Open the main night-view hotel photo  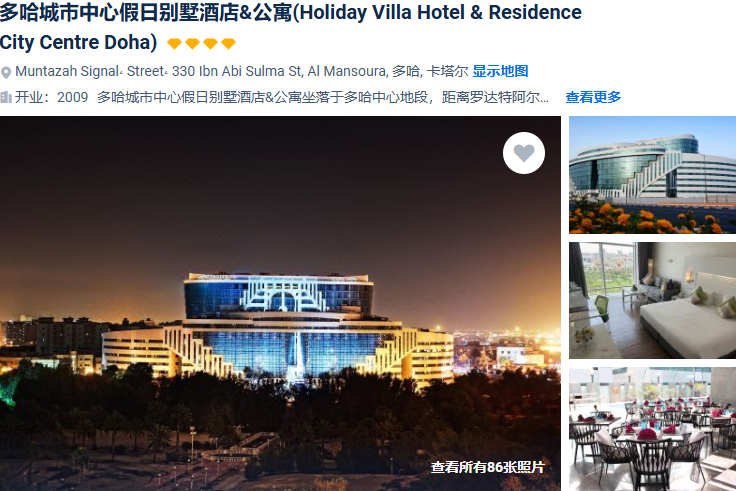point(280,303)
